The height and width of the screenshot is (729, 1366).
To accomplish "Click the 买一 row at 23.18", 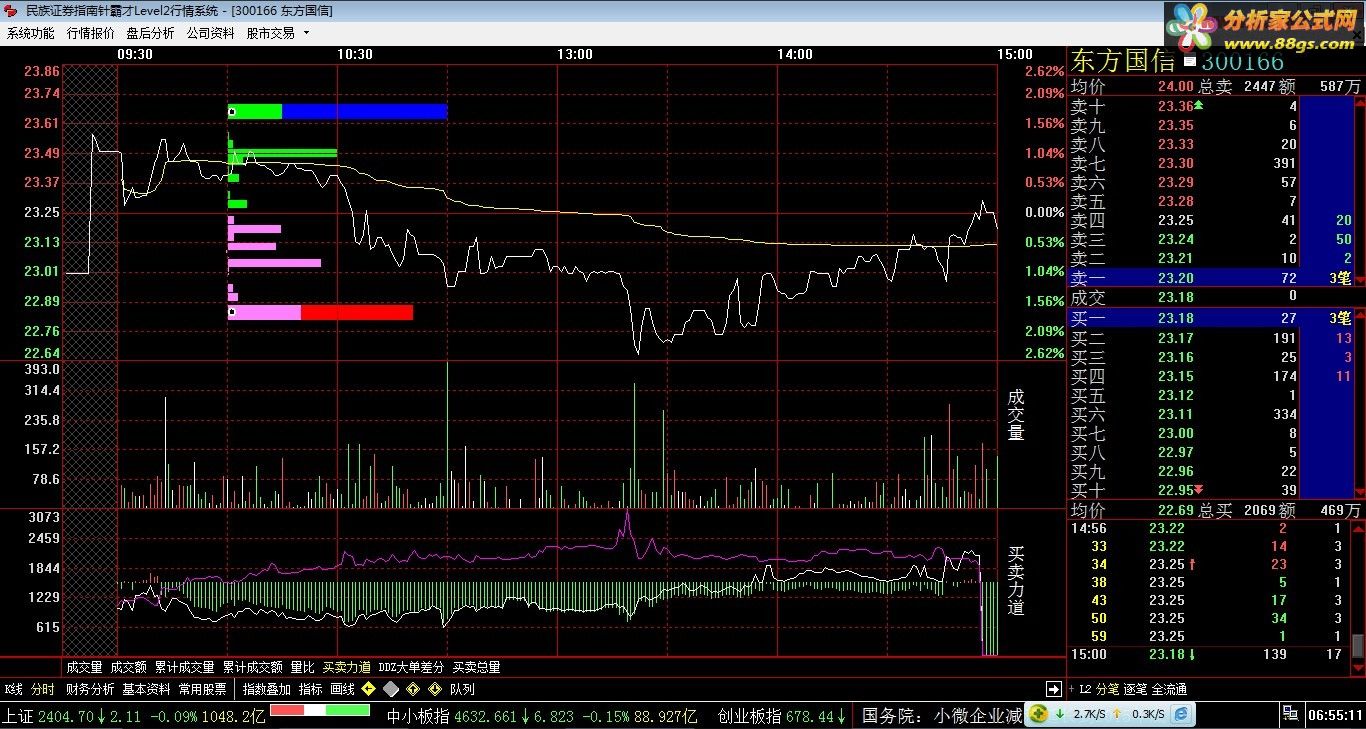I will (1213, 318).
